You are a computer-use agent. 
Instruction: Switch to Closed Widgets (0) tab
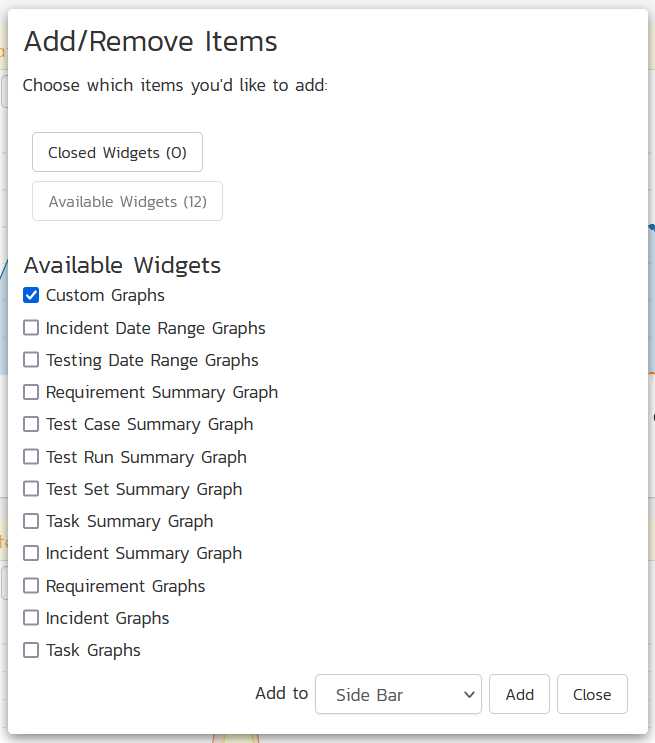tap(117, 153)
